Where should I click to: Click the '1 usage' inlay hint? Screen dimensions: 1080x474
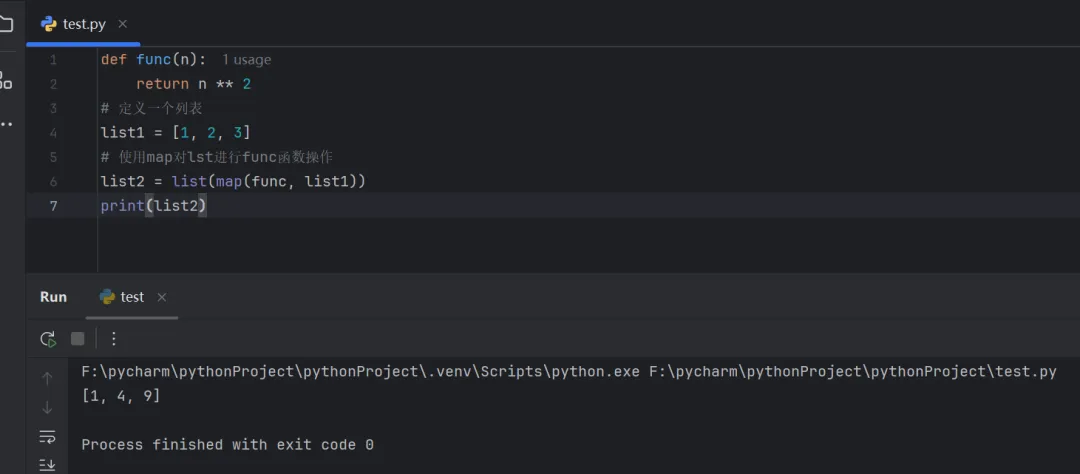pyautogui.click(x=246, y=60)
